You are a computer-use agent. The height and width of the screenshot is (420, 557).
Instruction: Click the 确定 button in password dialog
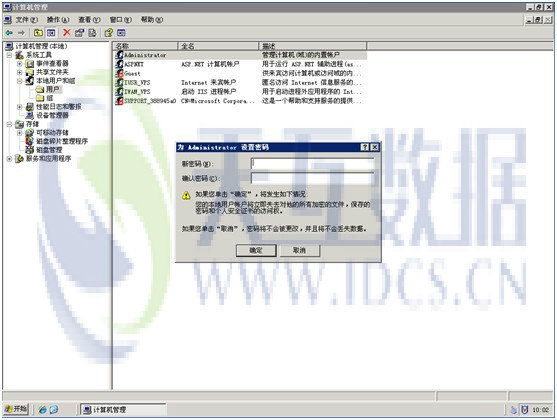tap(256, 251)
